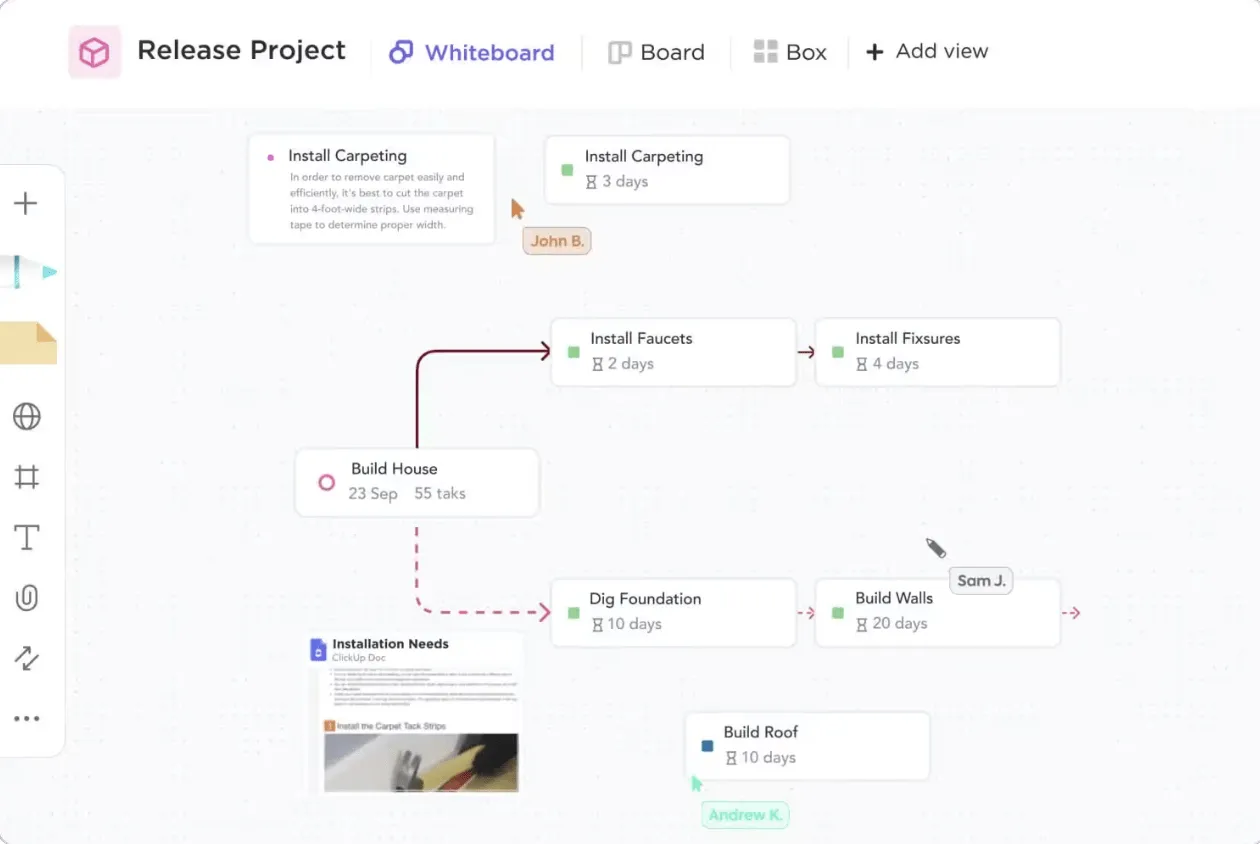Open the three-dots more options
1260x844 pixels.
click(x=27, y=718)
